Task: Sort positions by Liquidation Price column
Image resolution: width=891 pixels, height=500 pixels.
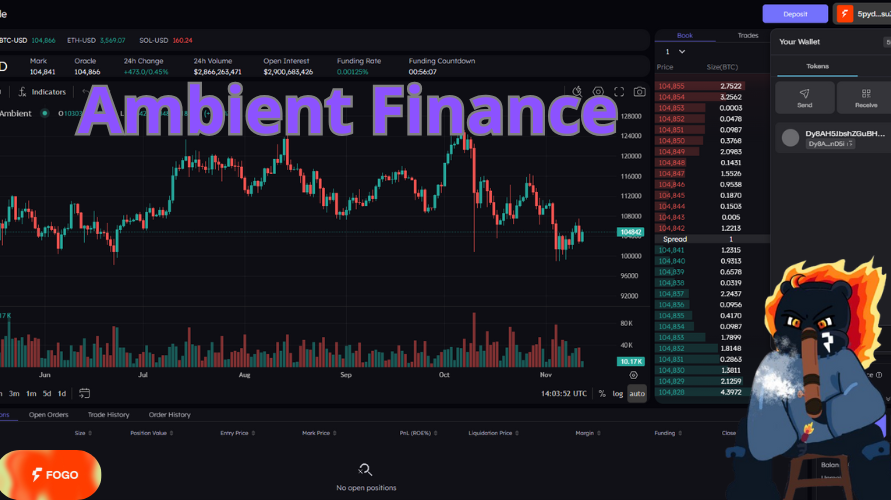Action: pyautogui.click(x=493, y=433)
